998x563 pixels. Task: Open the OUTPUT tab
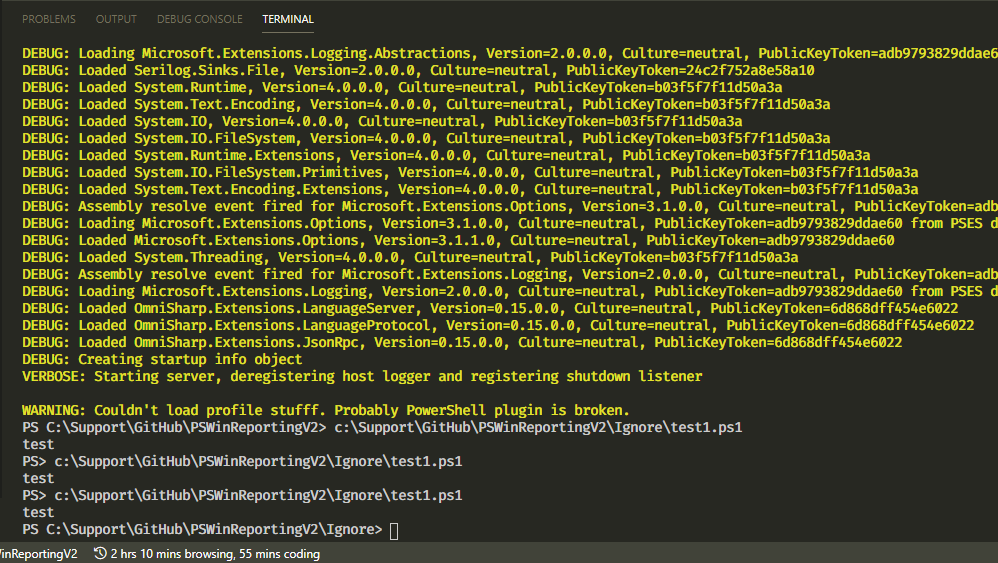point(116,19)
